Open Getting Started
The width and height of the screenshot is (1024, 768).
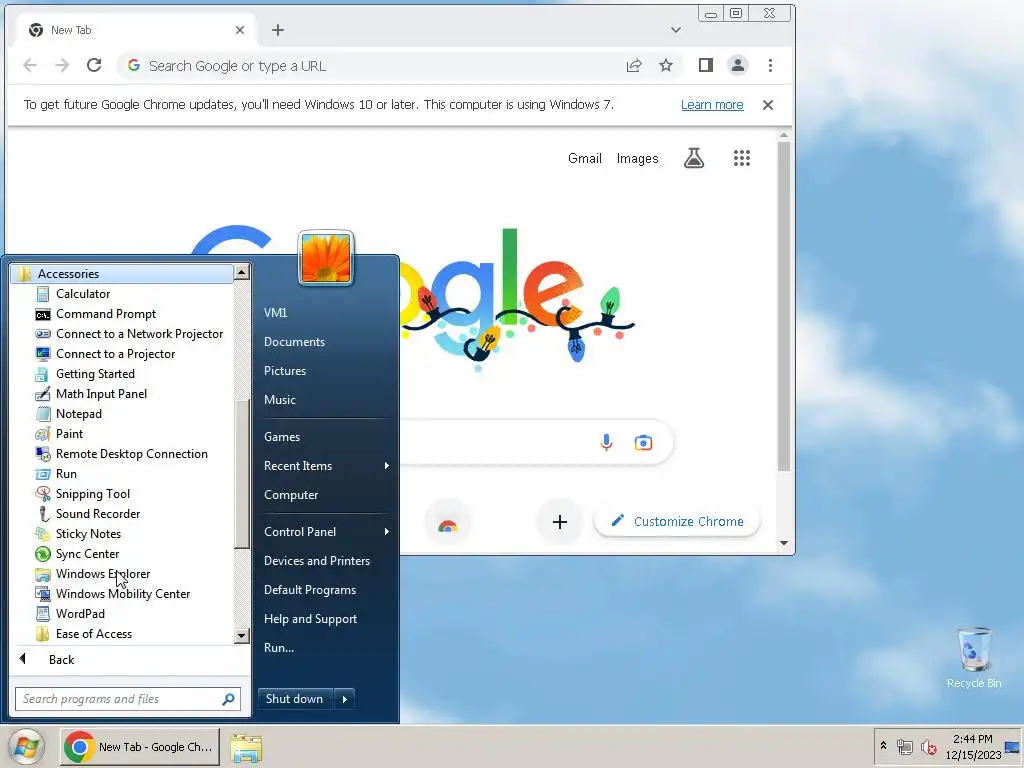(x=95, y=374)
